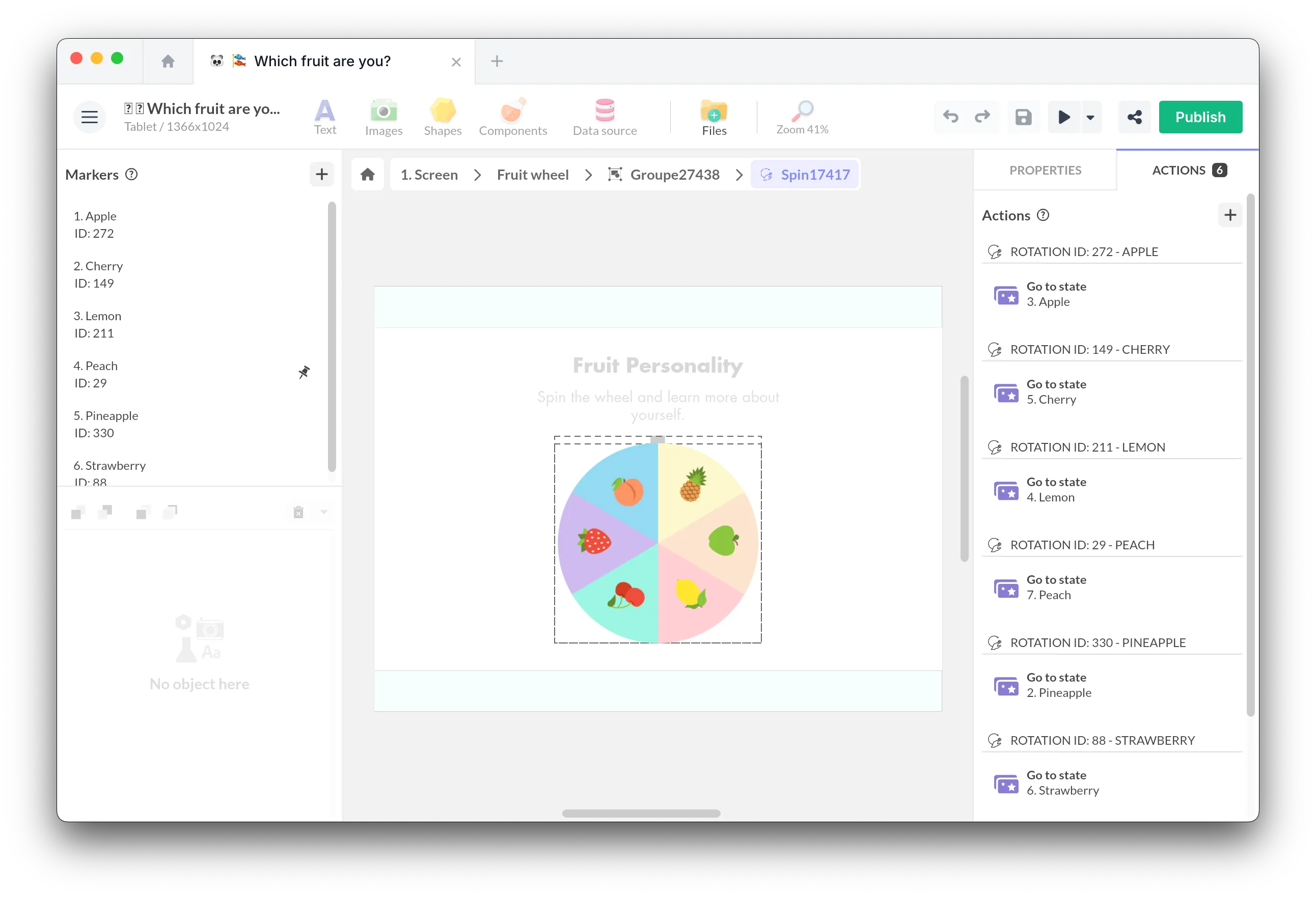1316x897 pixels.
Task: Toggle the pin on Peach marker
Action: coord(304,372)
